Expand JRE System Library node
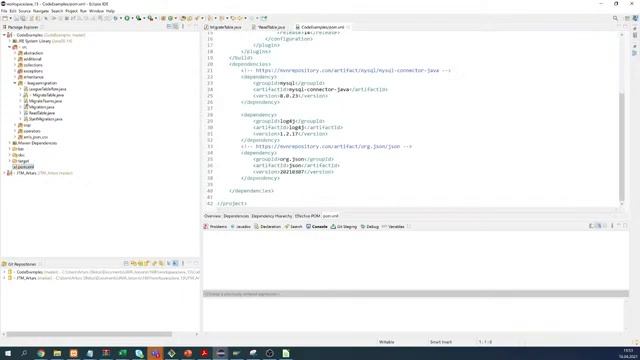The width and height of the screenshot is (640, 360). 10,41
